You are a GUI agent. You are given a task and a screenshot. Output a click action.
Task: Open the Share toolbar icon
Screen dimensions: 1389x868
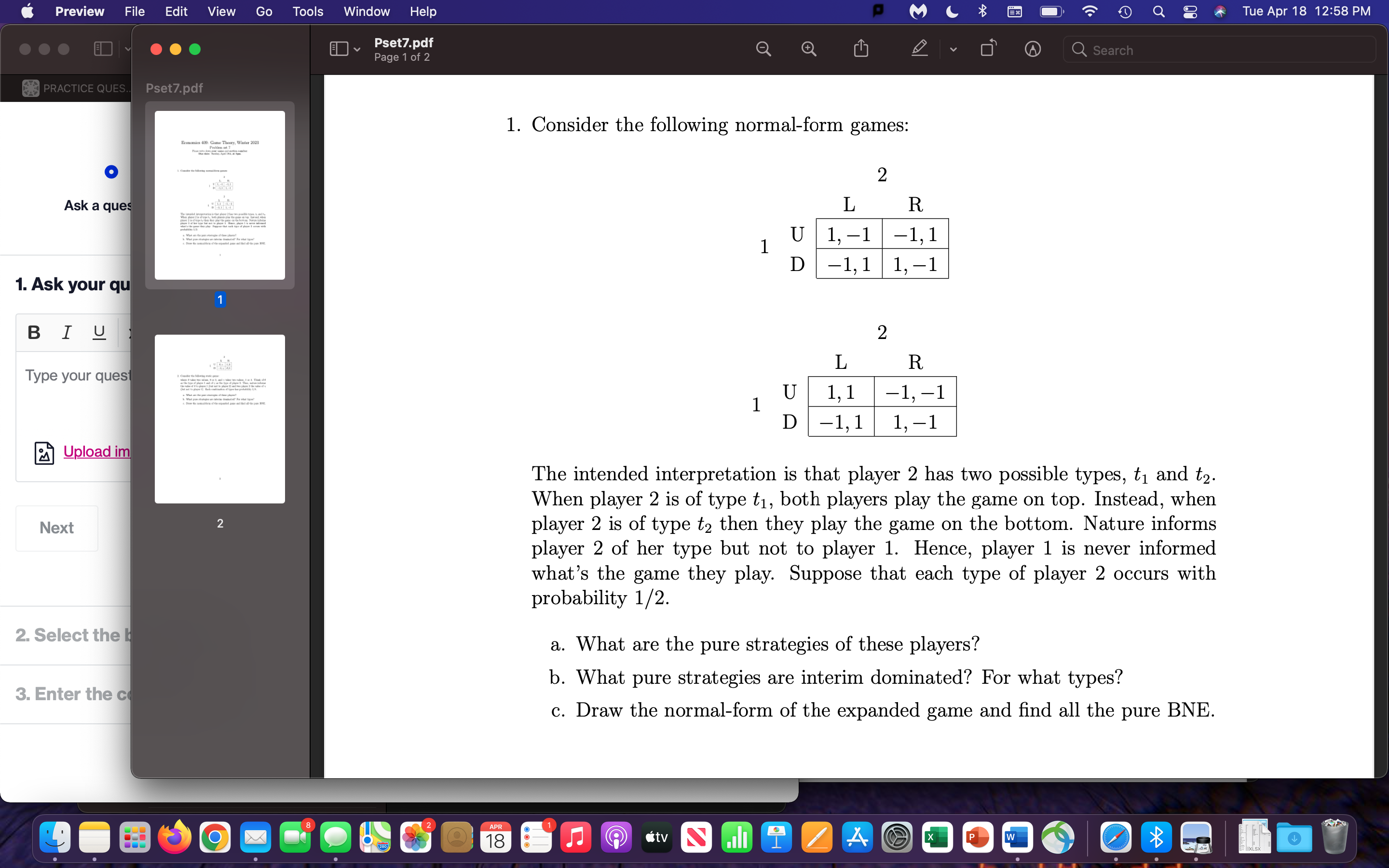click(x=861, y=49)
